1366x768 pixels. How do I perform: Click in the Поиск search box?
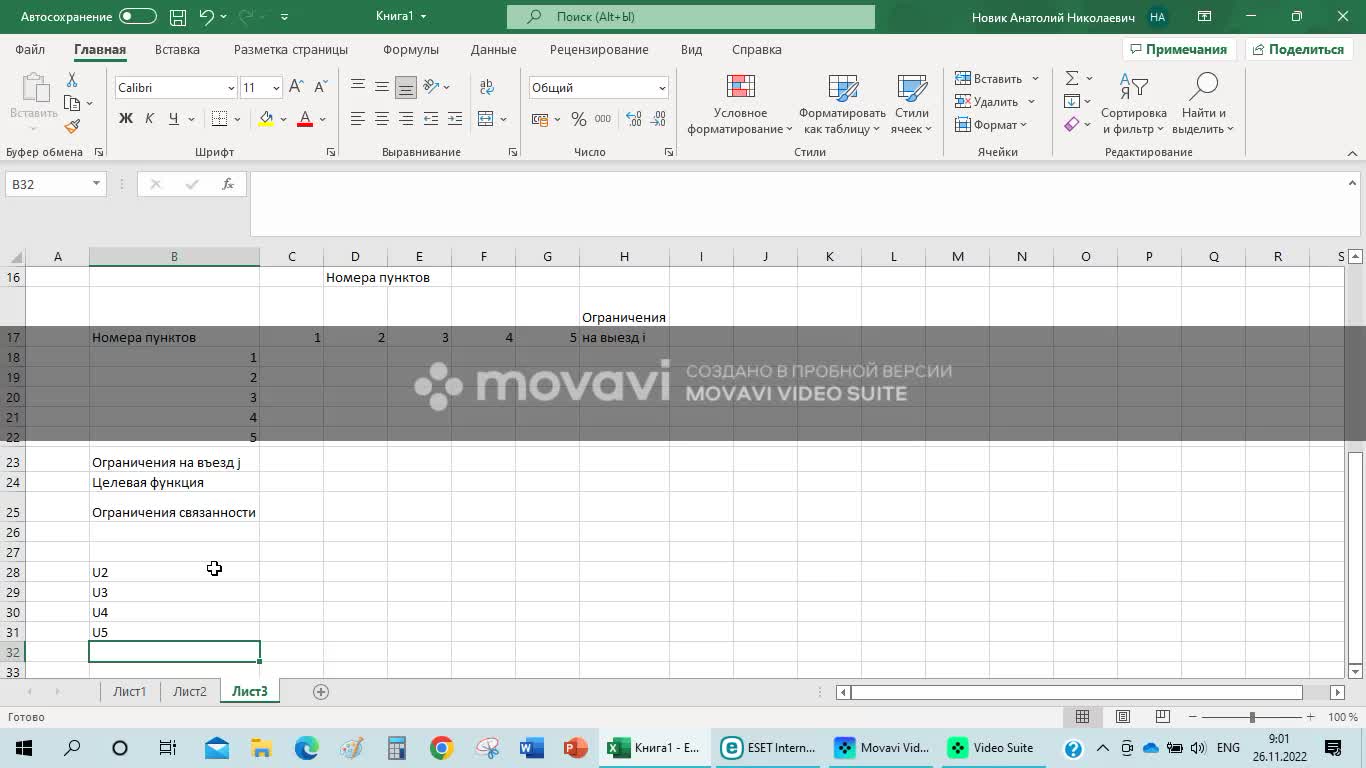[691, 17]
